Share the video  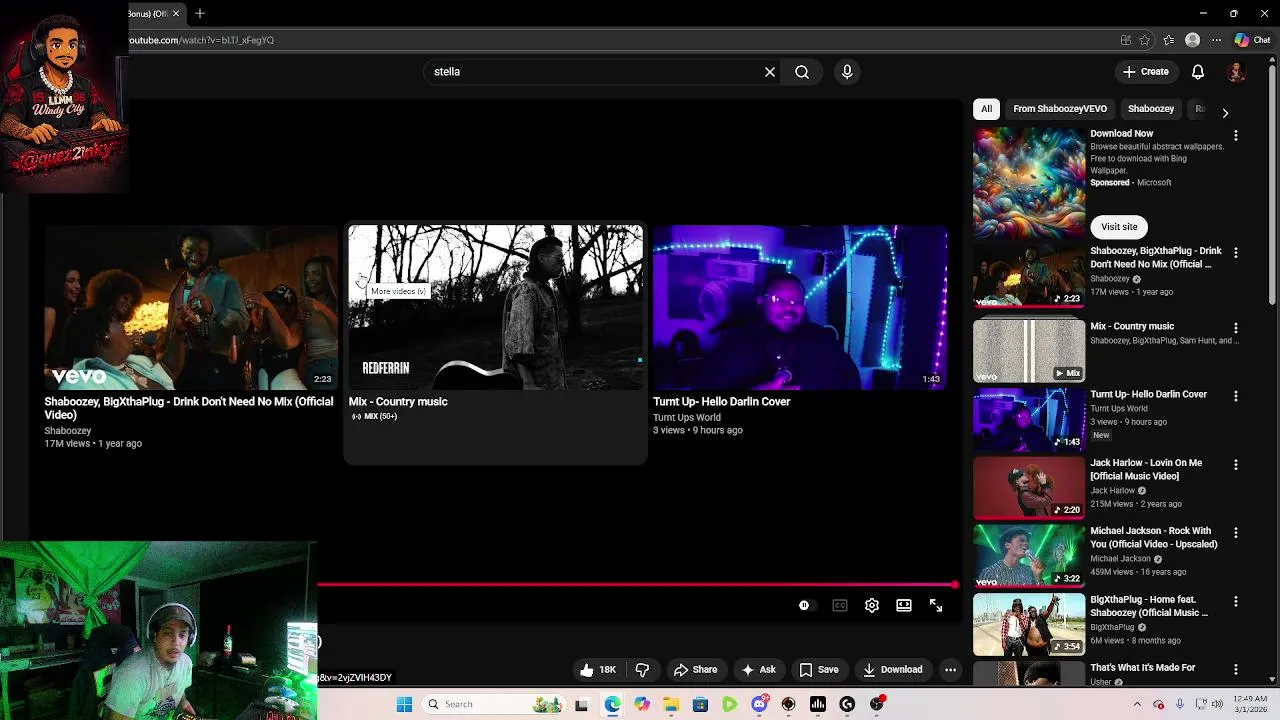pos(695,670)
